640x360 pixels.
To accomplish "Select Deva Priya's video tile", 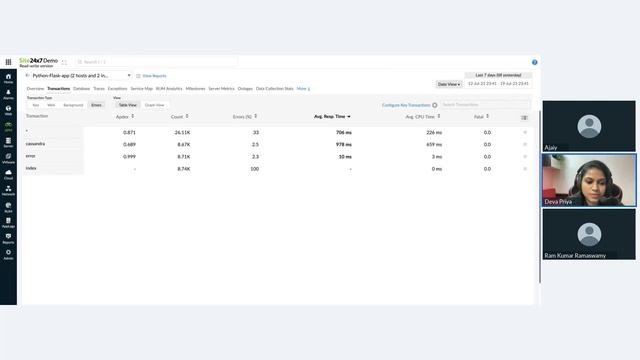I will coord(589,180).
